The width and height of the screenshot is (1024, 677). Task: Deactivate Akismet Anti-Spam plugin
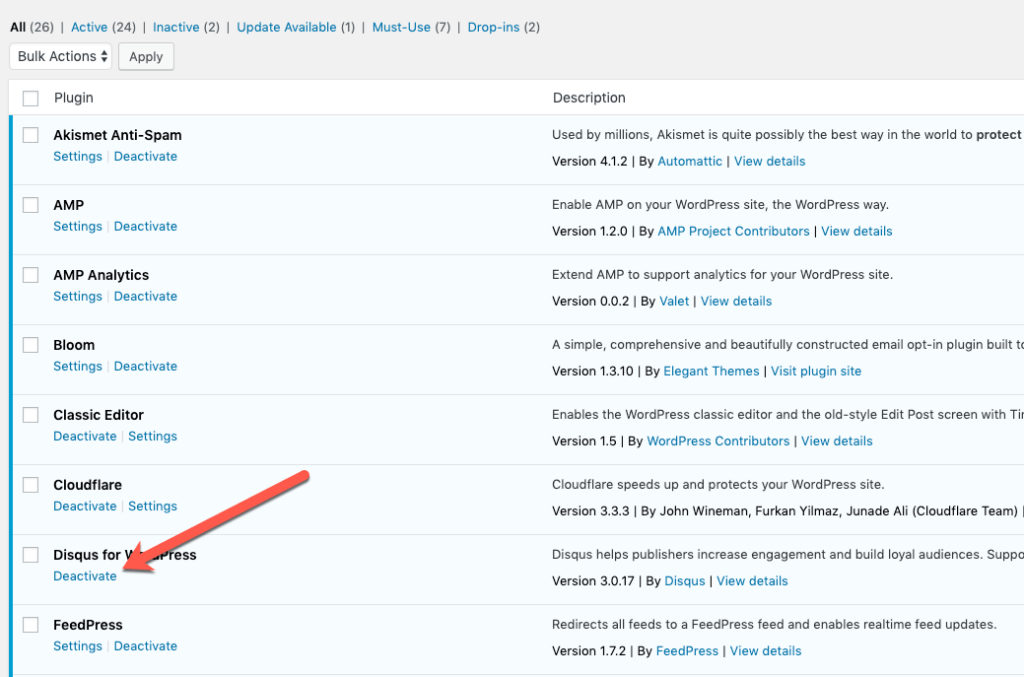[146, 156]
